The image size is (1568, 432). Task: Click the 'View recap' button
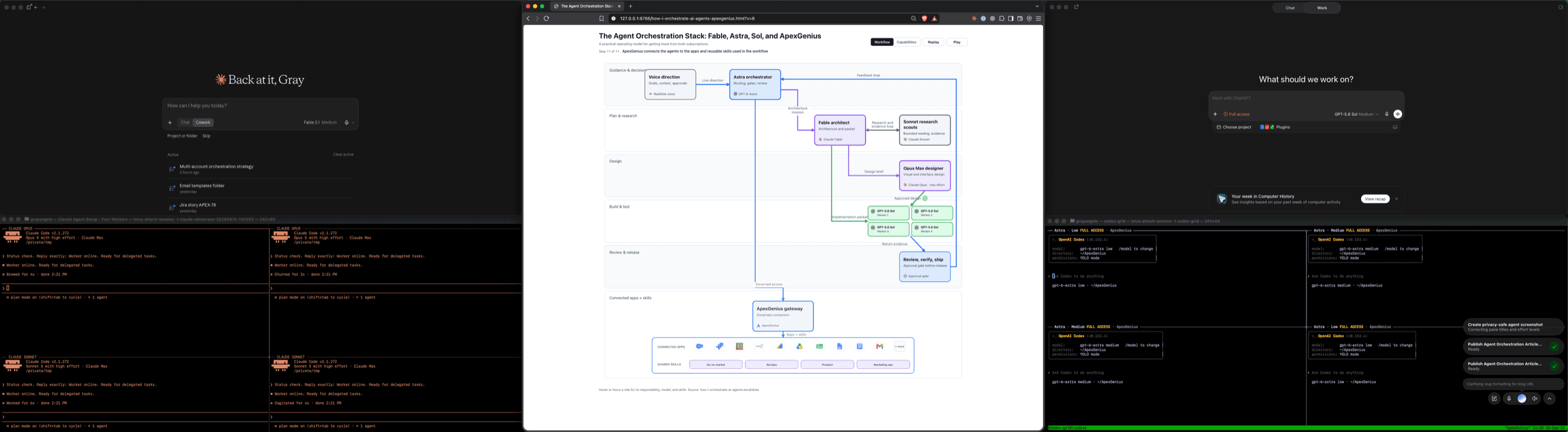click(x=1375, y=199)
